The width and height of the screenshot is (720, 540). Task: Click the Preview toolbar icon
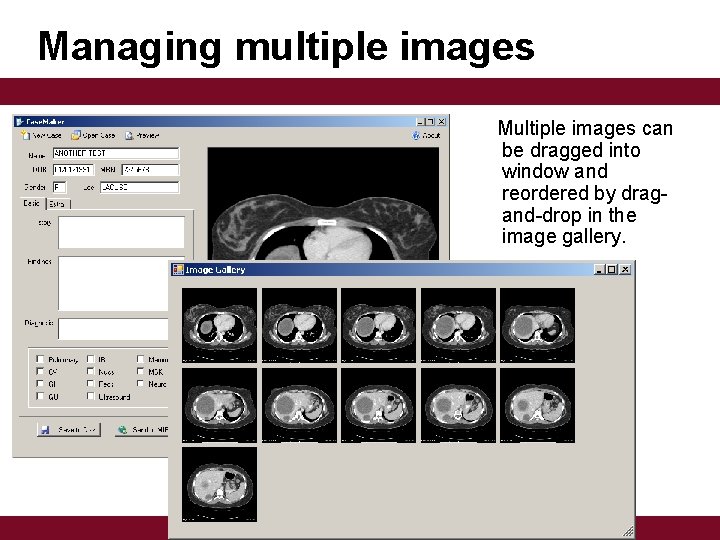[129, 135]
